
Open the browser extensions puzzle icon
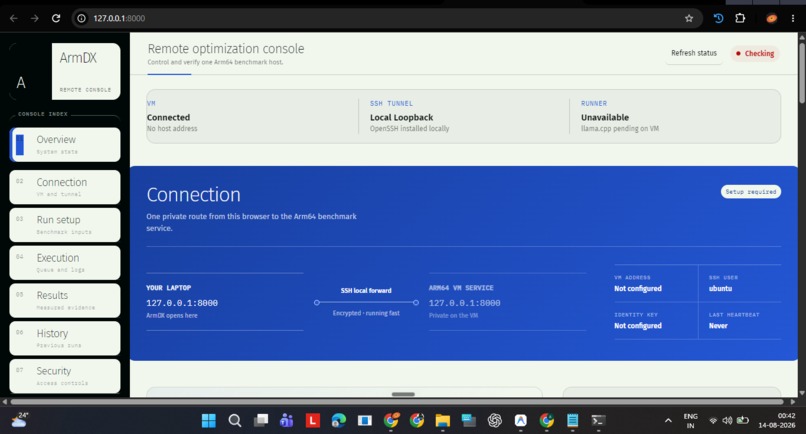click(x=740, y=19)
